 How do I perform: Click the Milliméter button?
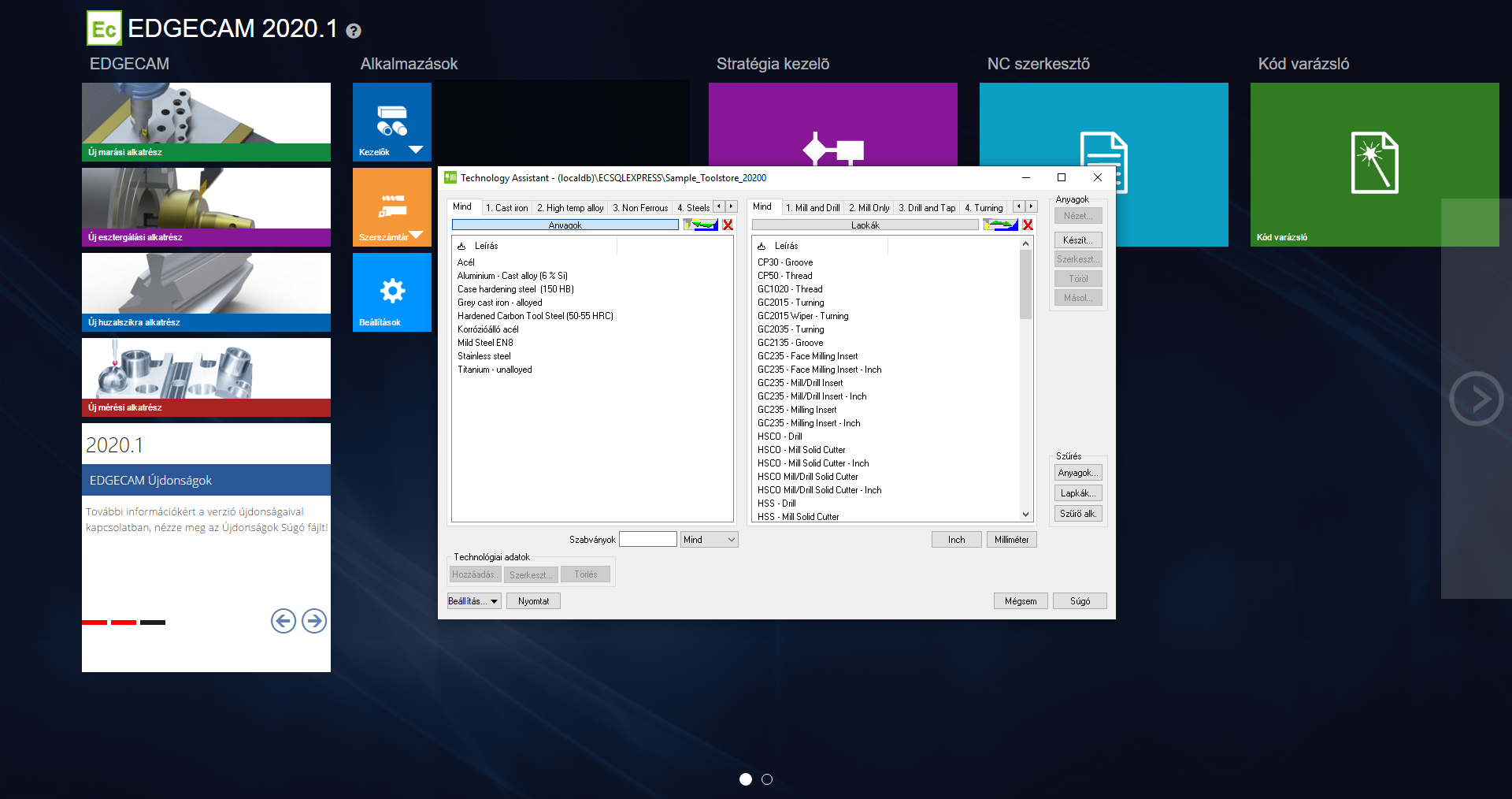(1011, 540)
